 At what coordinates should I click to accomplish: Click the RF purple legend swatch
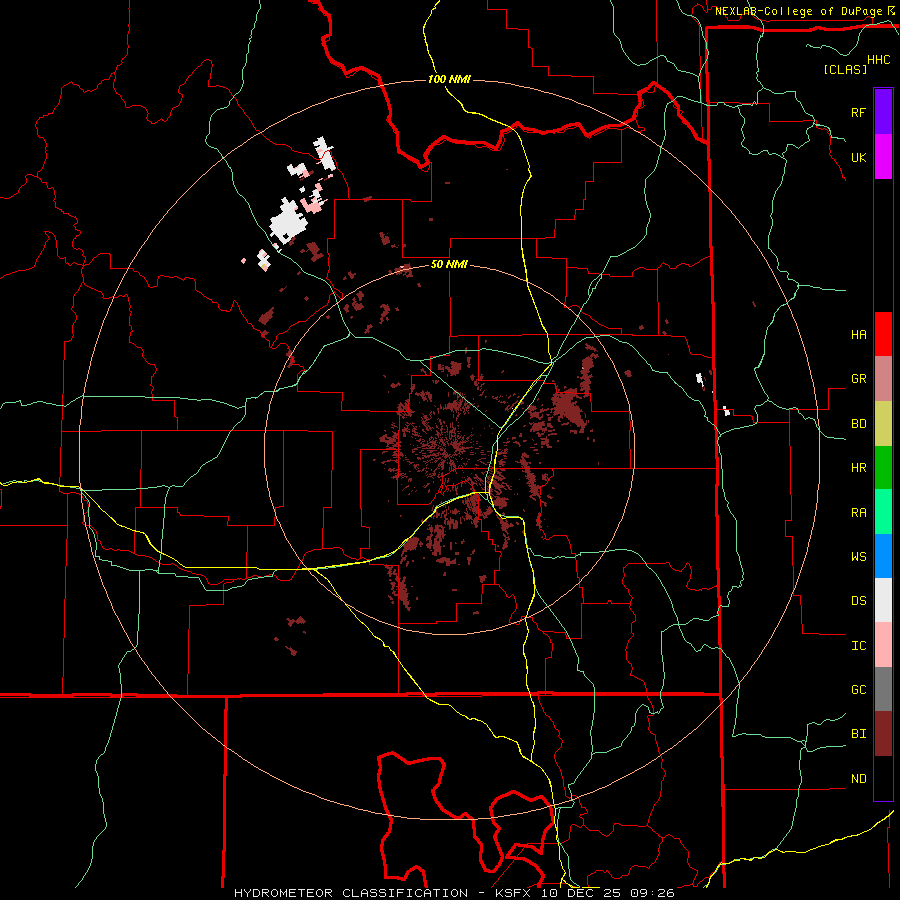(883, 112)
